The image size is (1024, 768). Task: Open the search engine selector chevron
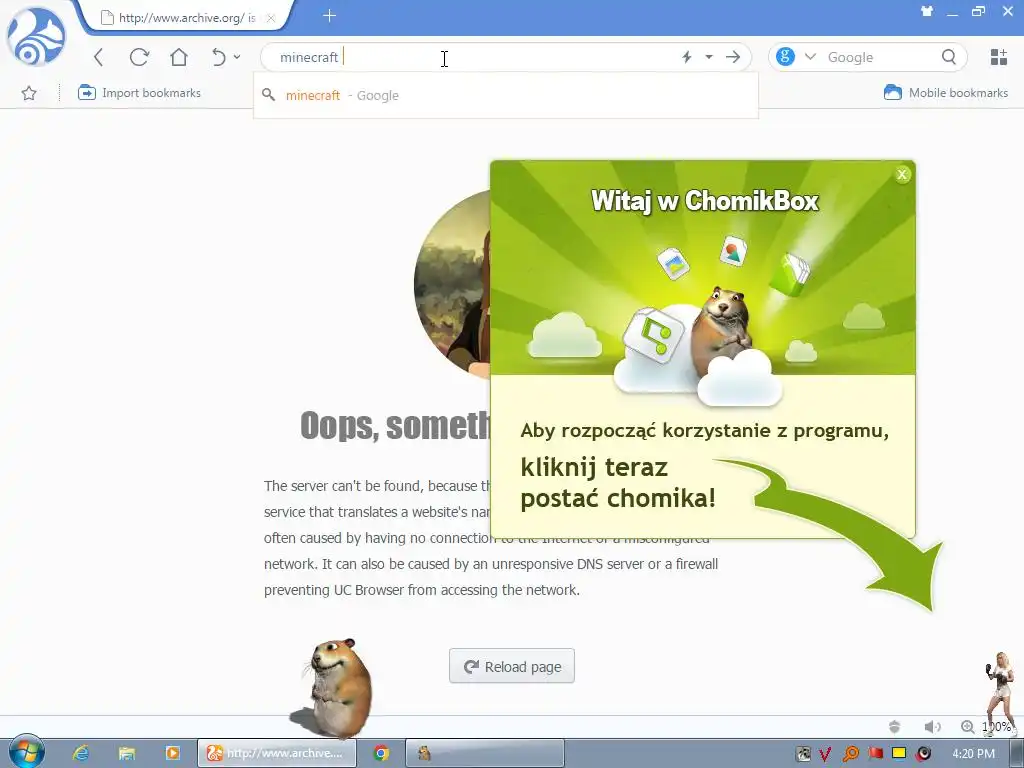810,57
